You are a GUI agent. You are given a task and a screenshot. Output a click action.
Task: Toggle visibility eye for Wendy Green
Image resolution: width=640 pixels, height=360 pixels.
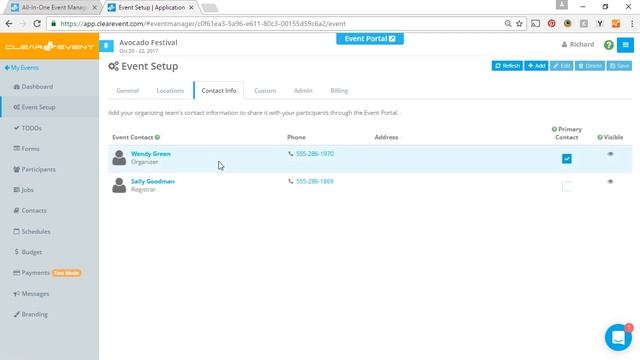click(x=610, y=154)
